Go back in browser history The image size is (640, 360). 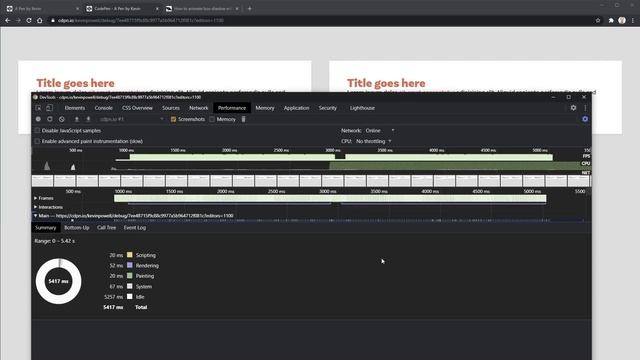click(8, 20)
